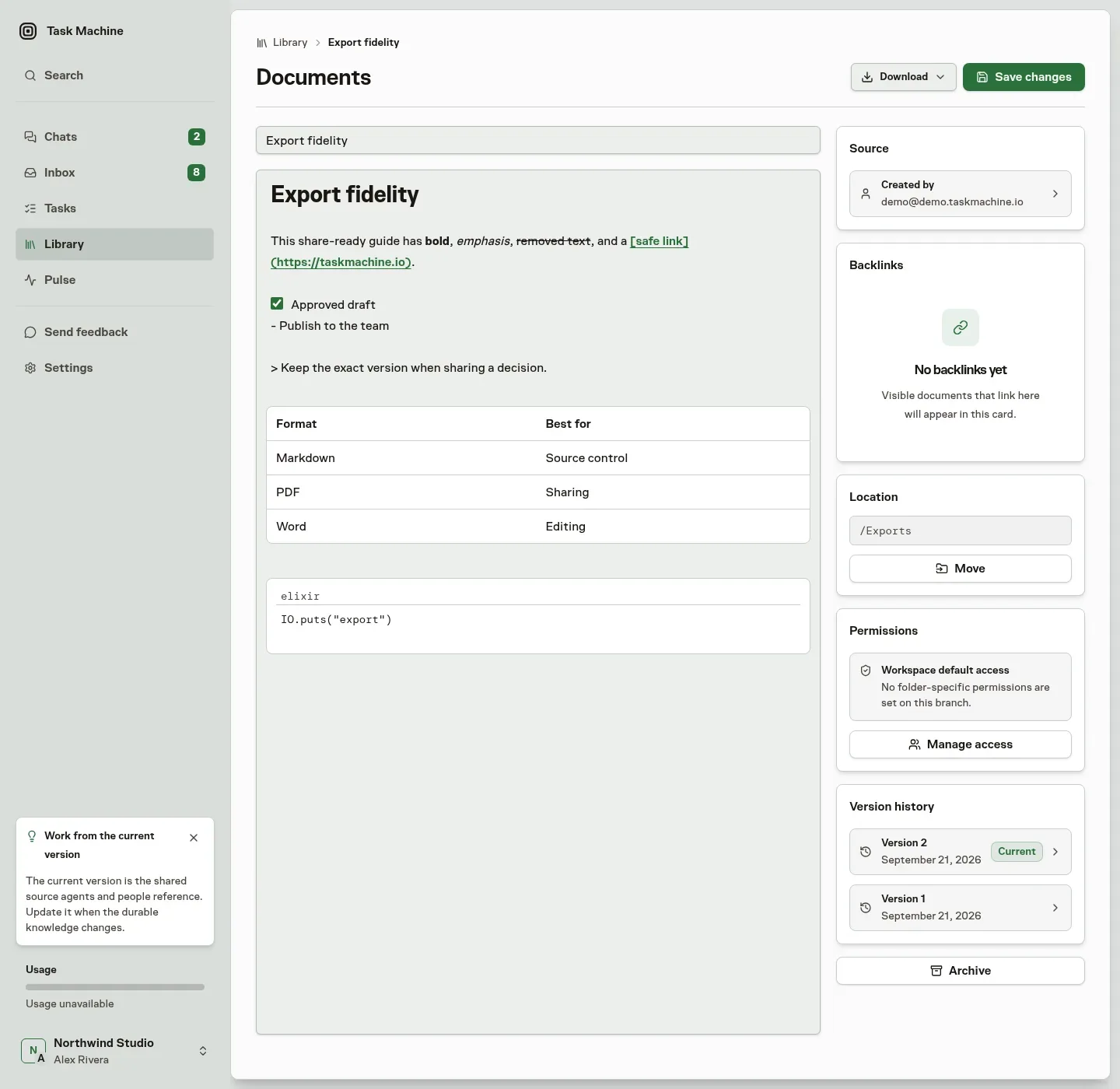Expand Version 2 with its chevron

pyautogui.click(x=1055, y=852)
